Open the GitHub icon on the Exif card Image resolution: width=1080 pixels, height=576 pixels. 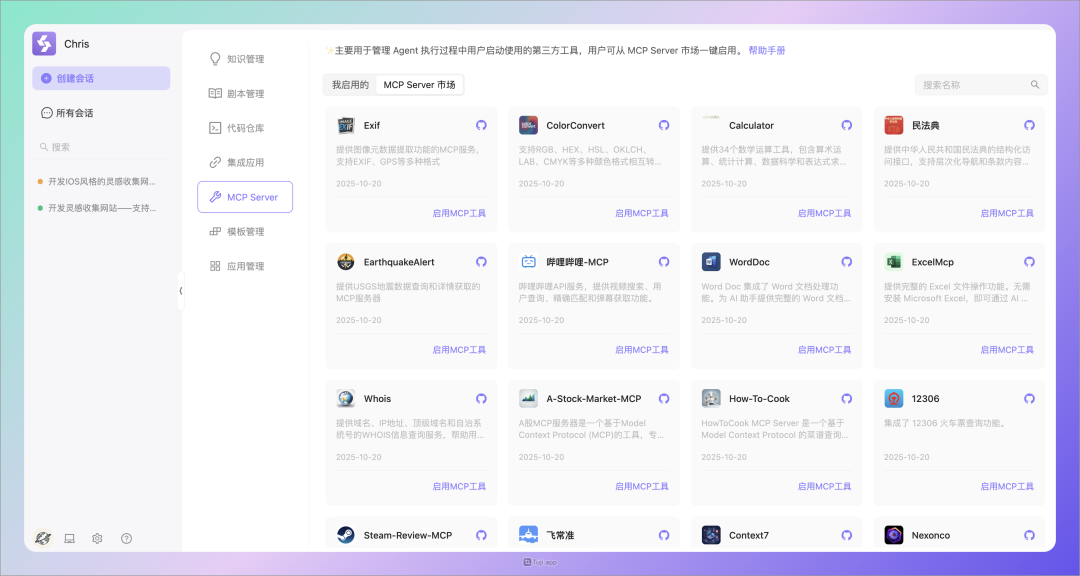(x=481, y=126)
